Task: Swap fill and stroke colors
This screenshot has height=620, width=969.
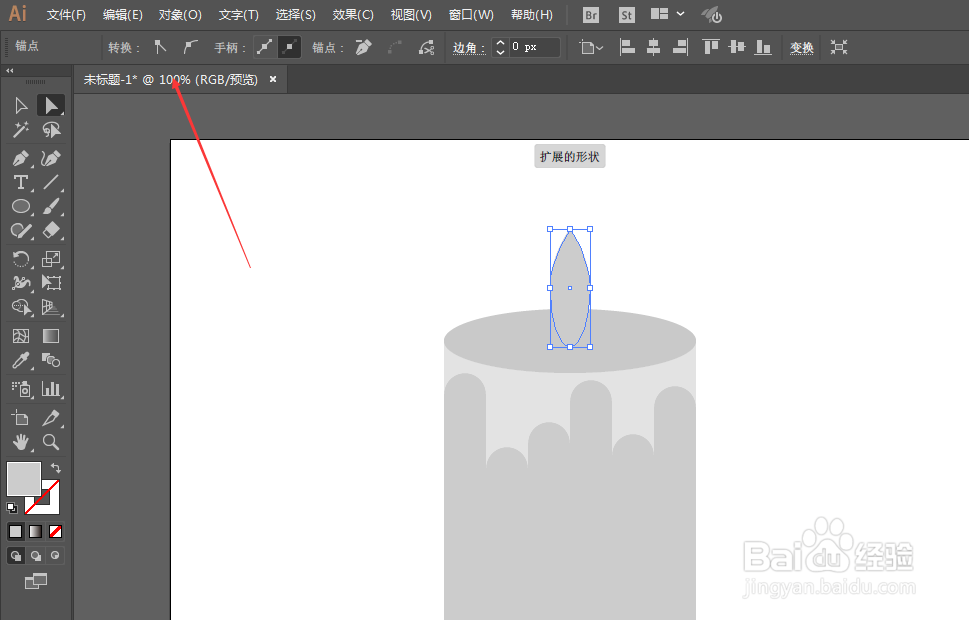Action: click(x=56, y=468)
